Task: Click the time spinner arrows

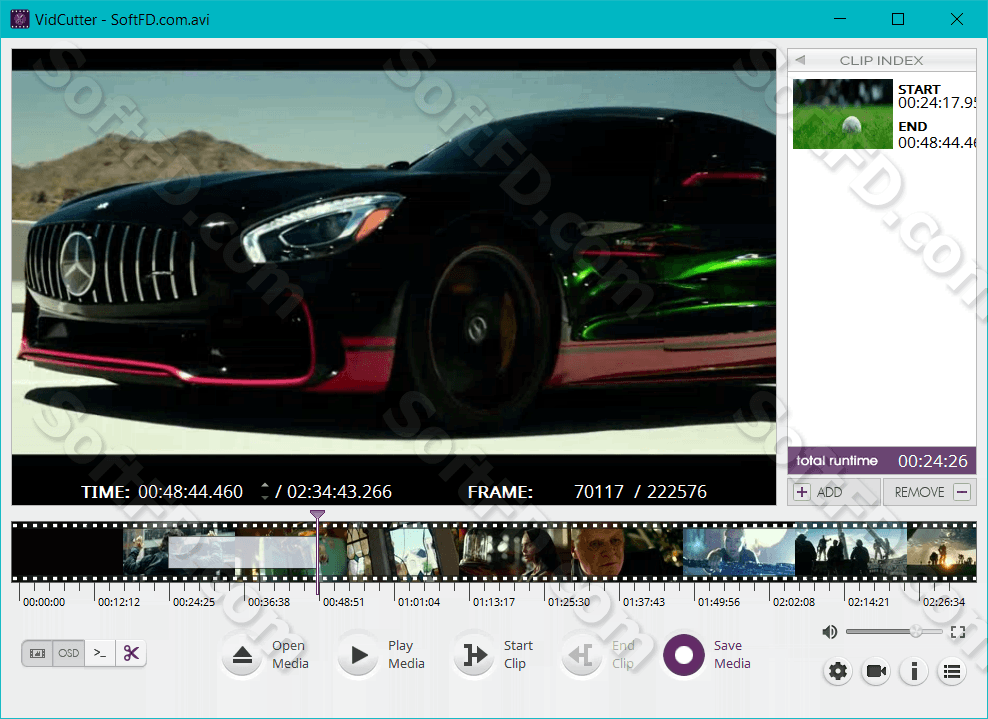Action: (x=265, y=492)
